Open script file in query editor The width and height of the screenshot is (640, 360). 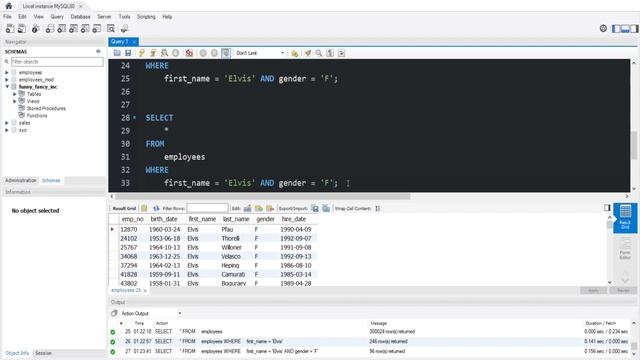click(x=117, y=53)
